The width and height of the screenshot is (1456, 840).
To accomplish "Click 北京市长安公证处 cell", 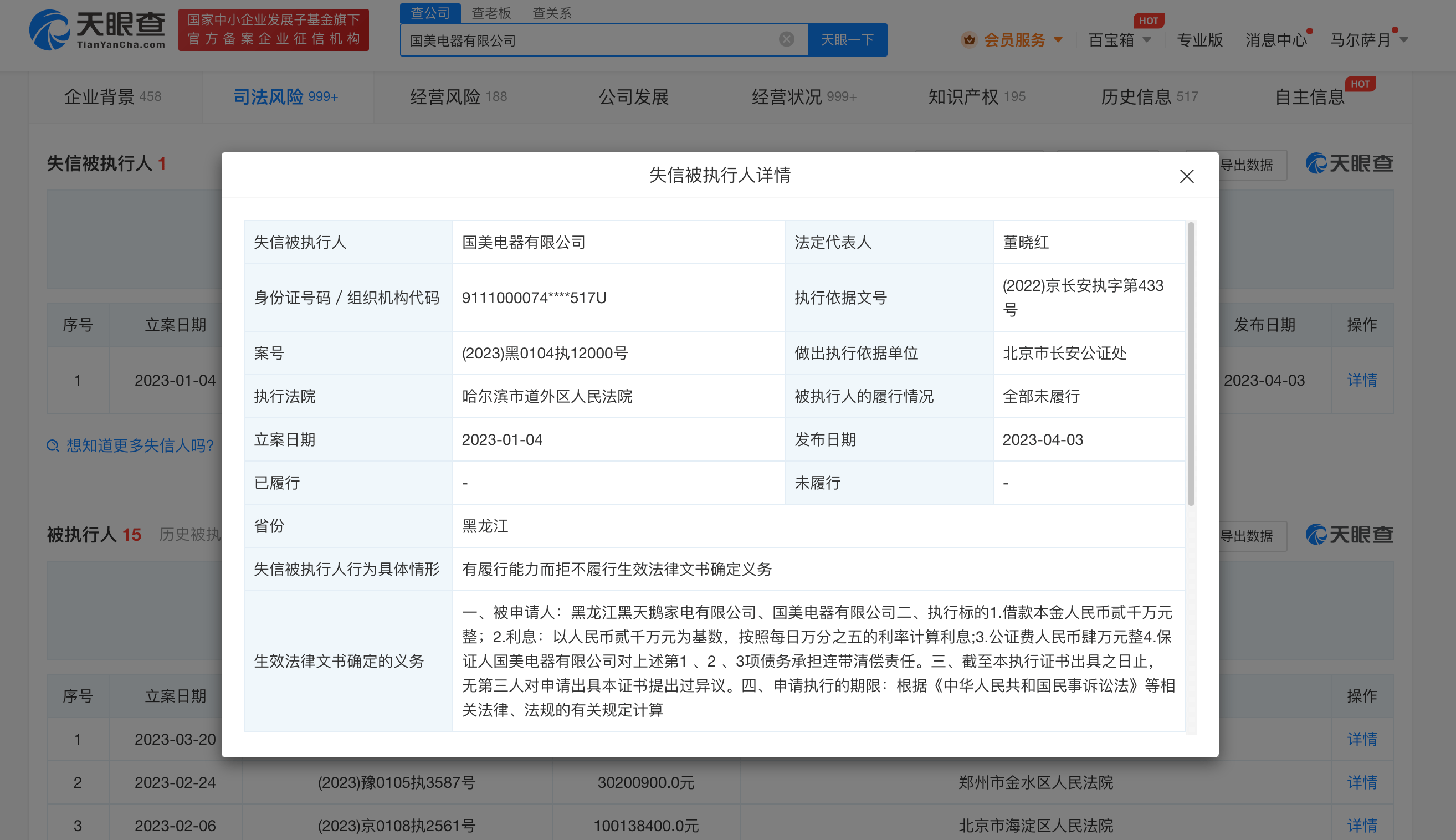I will [x=1064, y=353].
